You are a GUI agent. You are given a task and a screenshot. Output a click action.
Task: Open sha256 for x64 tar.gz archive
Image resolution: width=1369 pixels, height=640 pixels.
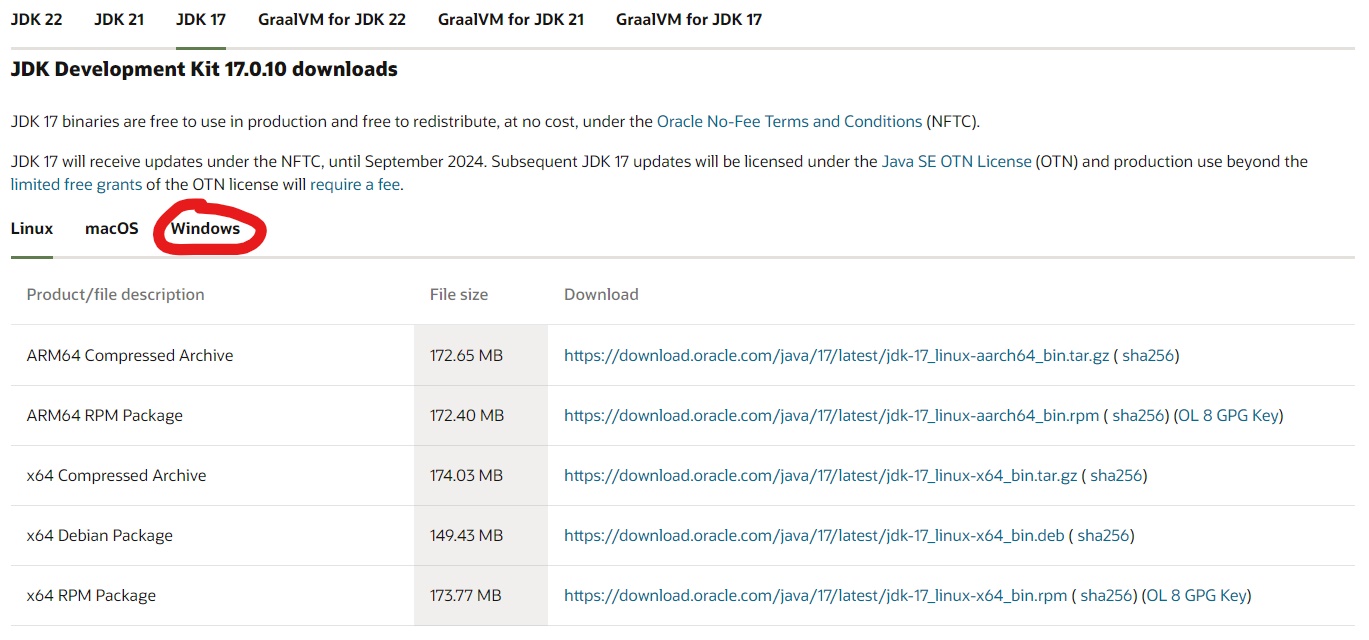pos(1116,475)
